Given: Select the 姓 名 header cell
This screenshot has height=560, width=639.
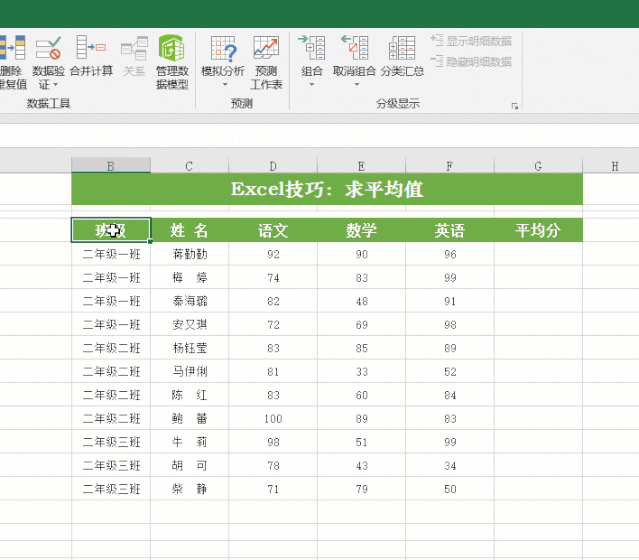Looking at the screenshot, I should tap(189, 230).
